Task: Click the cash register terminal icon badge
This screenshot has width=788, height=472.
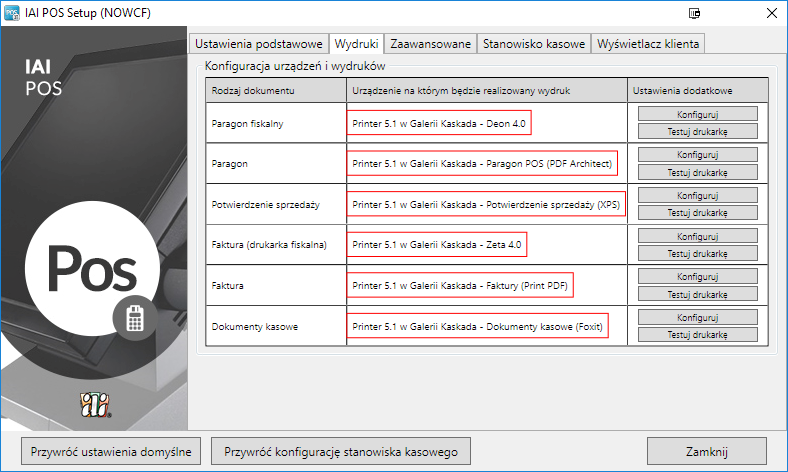Action: point(135,319)
